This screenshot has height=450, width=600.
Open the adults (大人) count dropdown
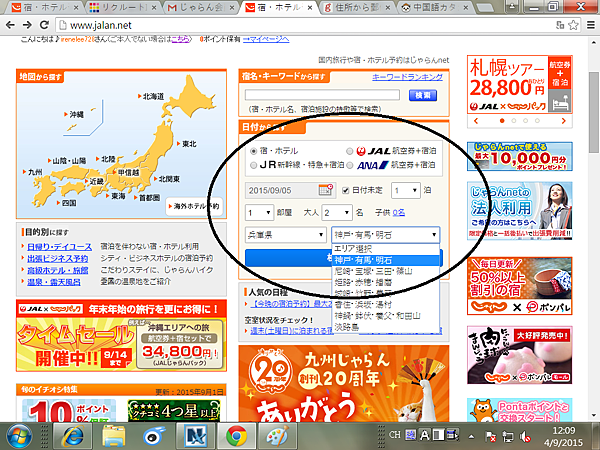(337, 212)
